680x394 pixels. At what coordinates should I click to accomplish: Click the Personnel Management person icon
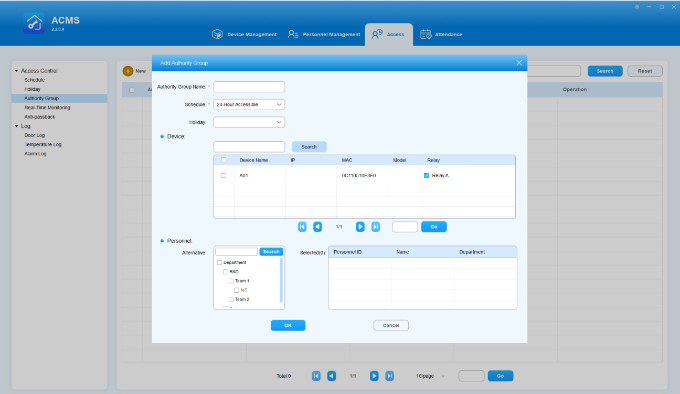293,34
